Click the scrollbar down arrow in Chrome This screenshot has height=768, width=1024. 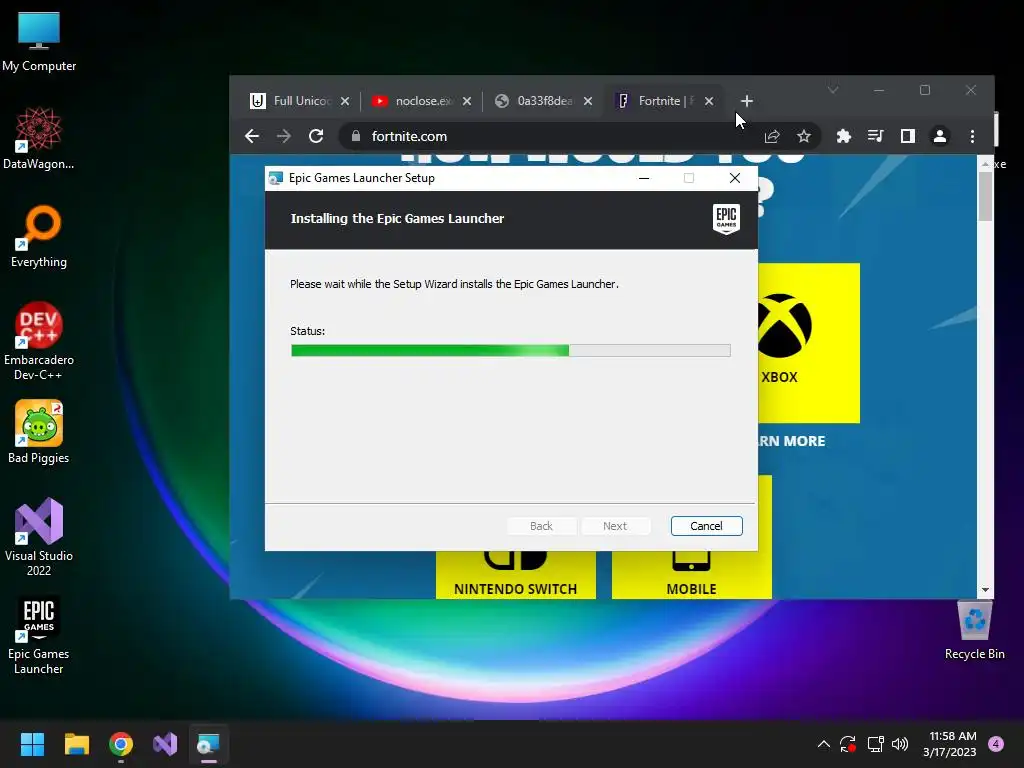[985, 590]
